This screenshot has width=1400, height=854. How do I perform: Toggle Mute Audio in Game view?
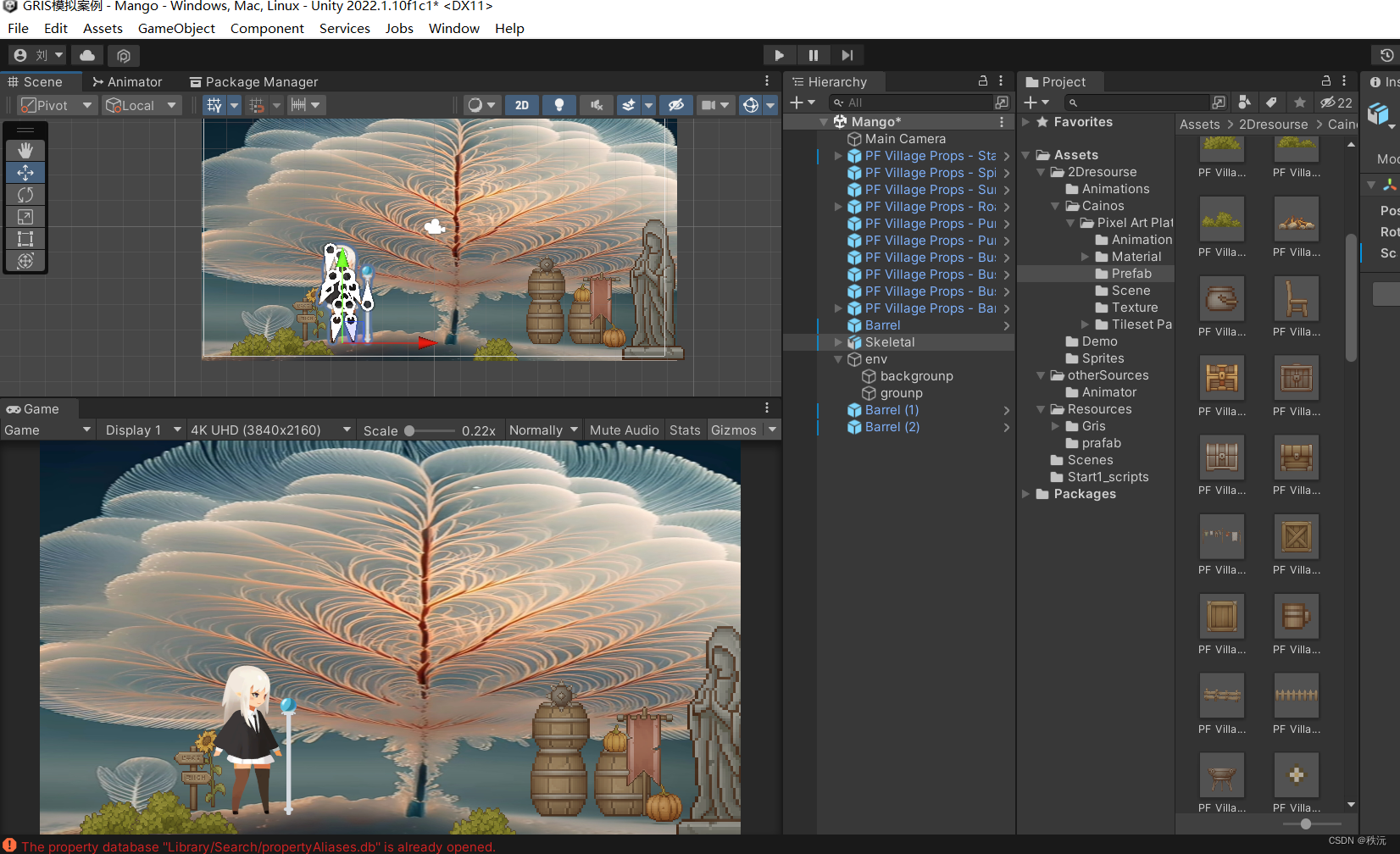(x=624, y=430)
